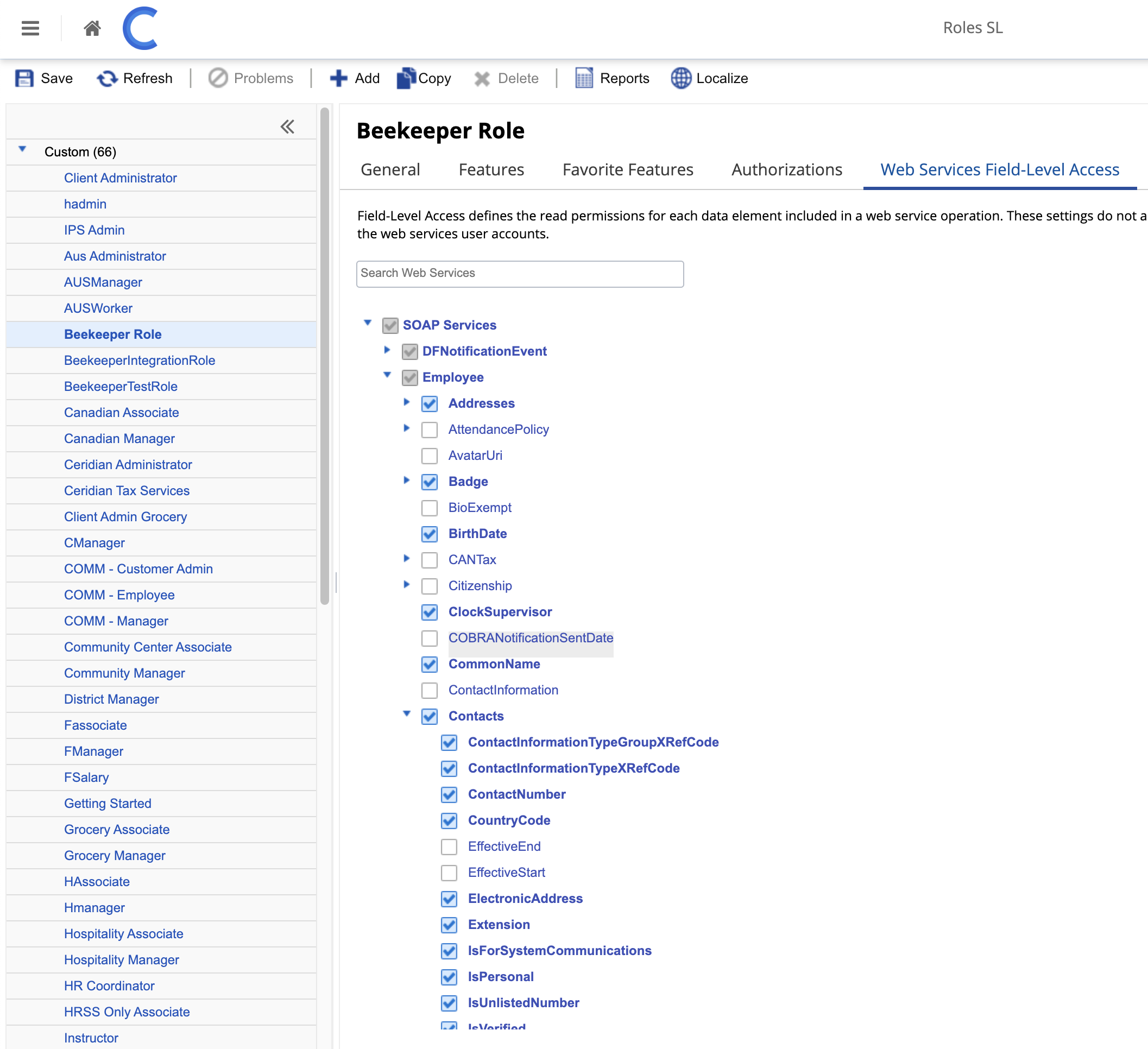
Task: Click the Refresh button label
Action: point(148,78)
